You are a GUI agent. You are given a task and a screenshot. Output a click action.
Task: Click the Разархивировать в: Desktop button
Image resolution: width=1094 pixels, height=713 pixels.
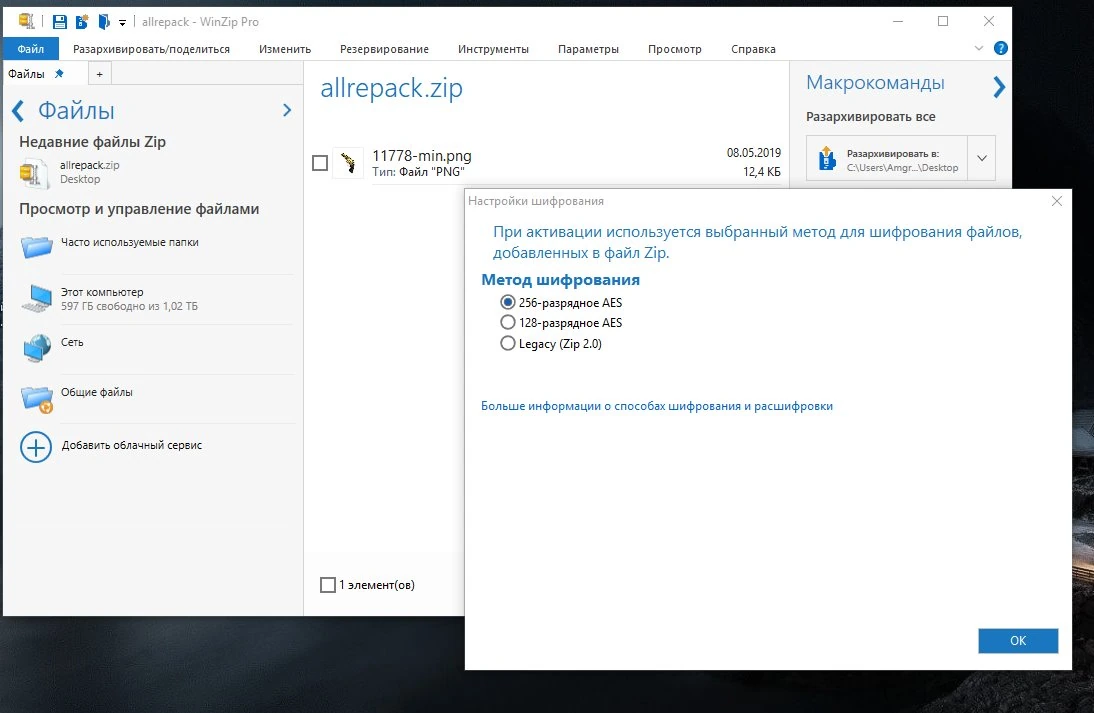pyautogui.click(x=886, y=158)
